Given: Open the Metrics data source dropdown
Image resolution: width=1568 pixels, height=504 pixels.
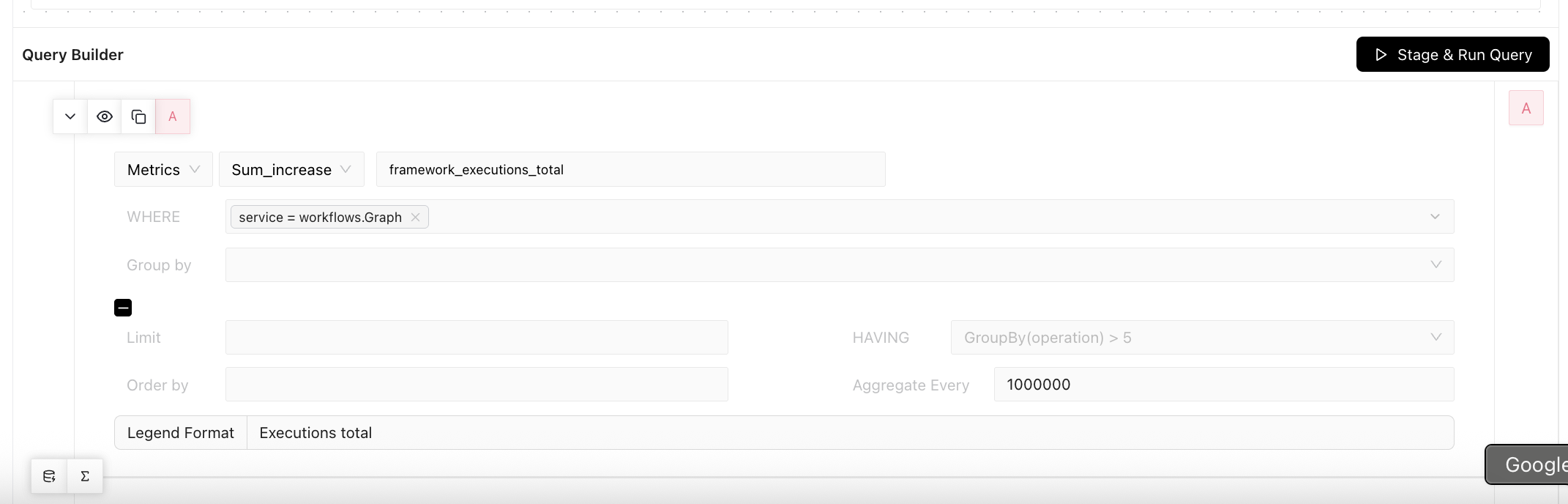Looking at the screenshot, I should 163,169.
